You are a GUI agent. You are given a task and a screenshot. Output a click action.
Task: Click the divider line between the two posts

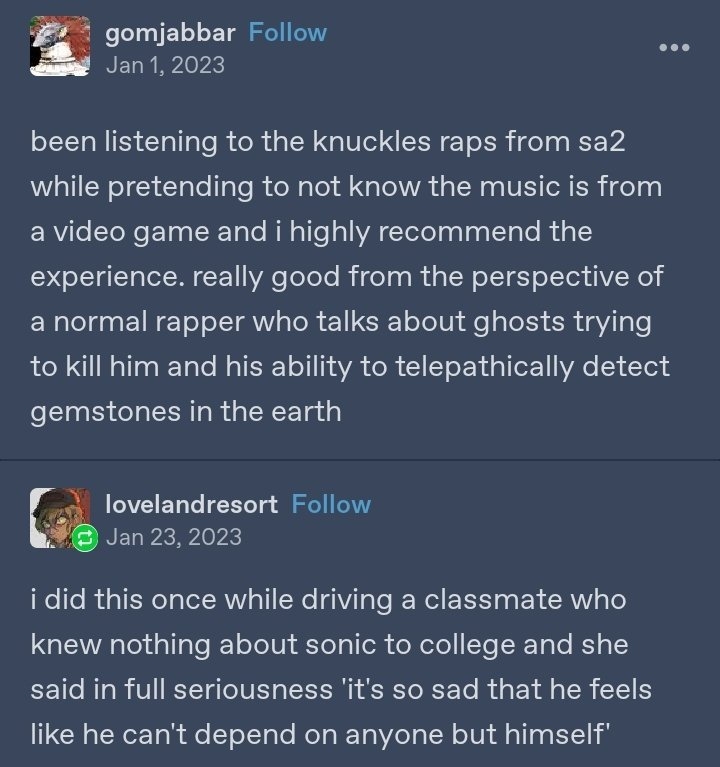pyautogui.click(x=360, y=460)
